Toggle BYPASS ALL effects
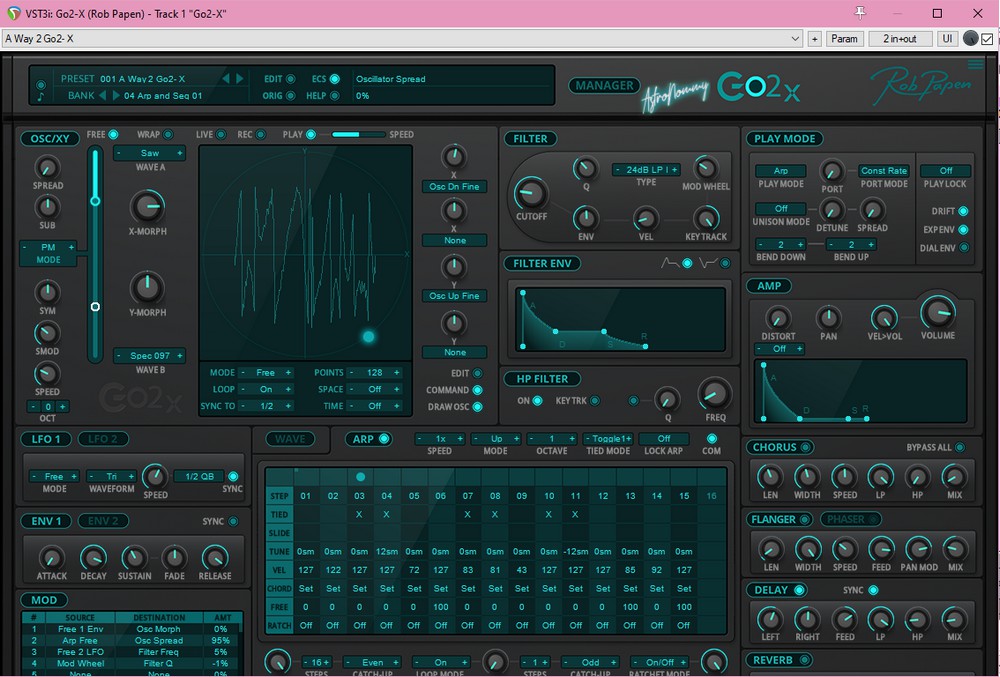1000x677 pixels. [x=960, y=447]
